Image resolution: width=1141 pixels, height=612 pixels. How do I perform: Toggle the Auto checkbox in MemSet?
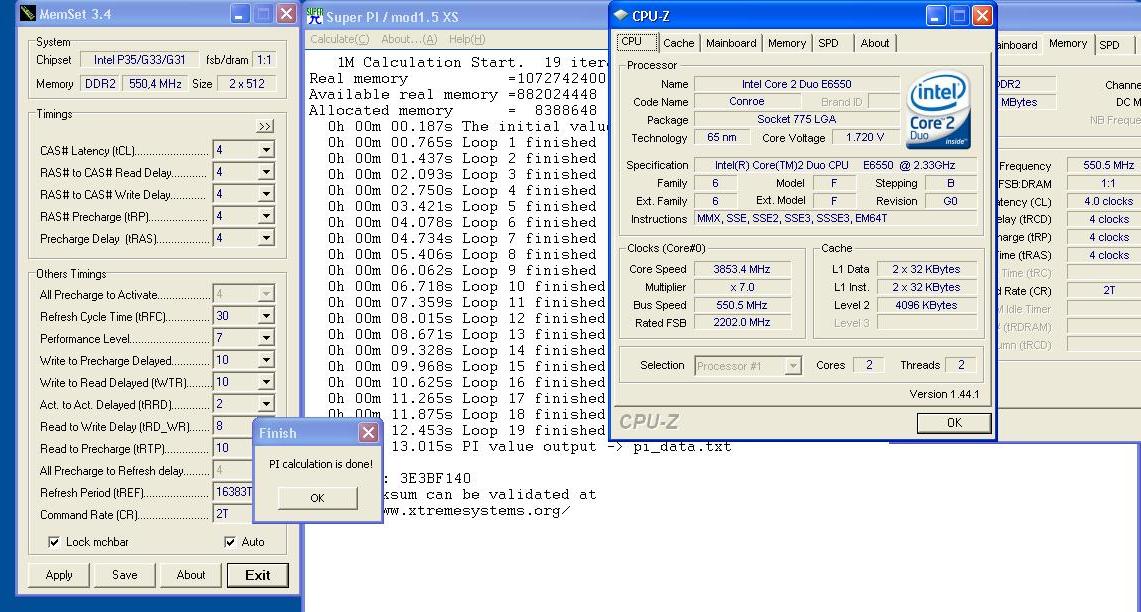[230, 542]
